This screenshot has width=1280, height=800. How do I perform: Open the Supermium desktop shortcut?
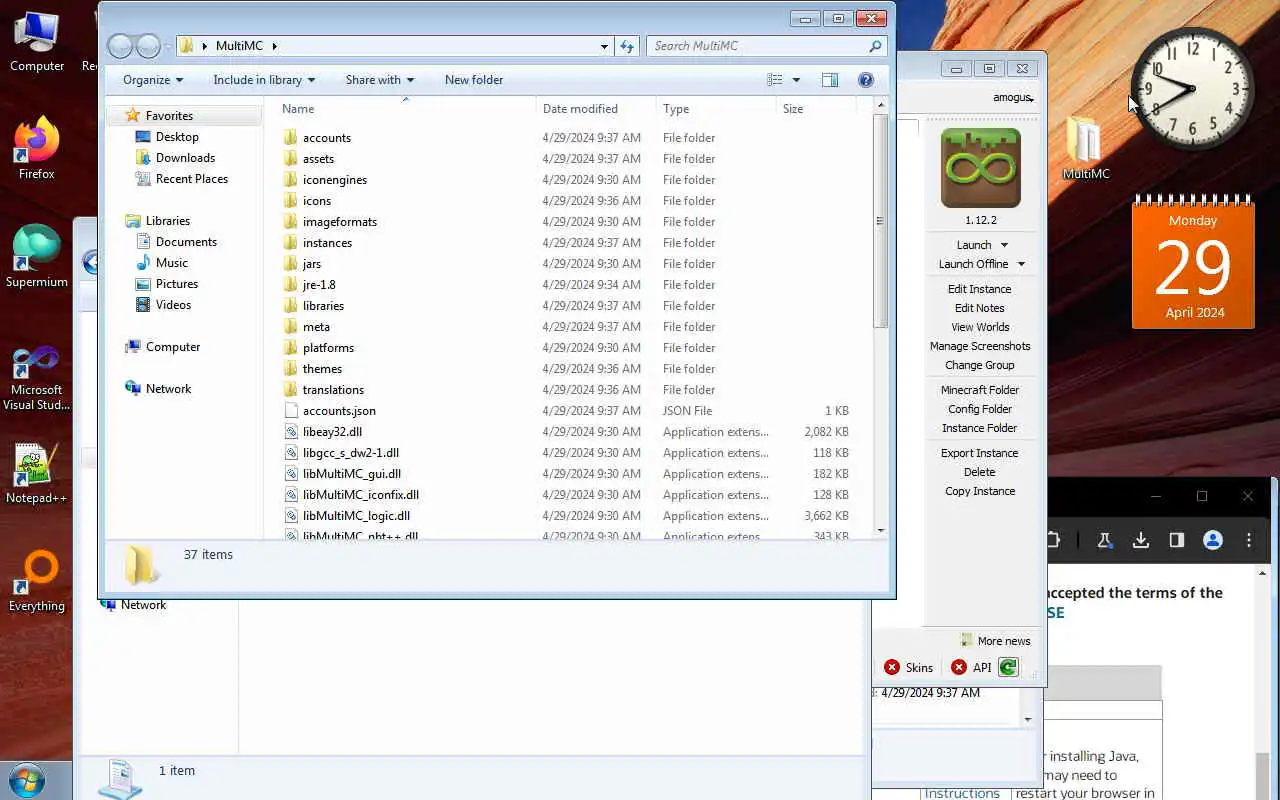(37, 256)
